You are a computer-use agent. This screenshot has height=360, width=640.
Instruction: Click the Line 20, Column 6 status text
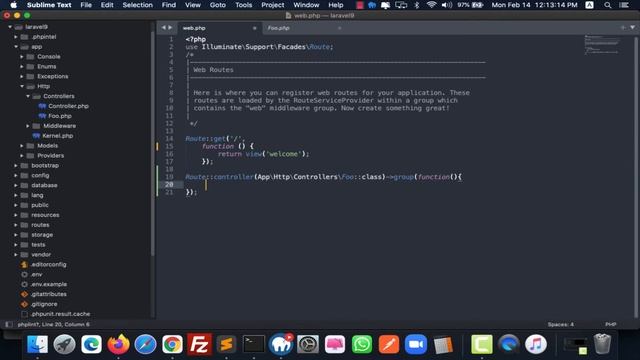coord(65,324)
